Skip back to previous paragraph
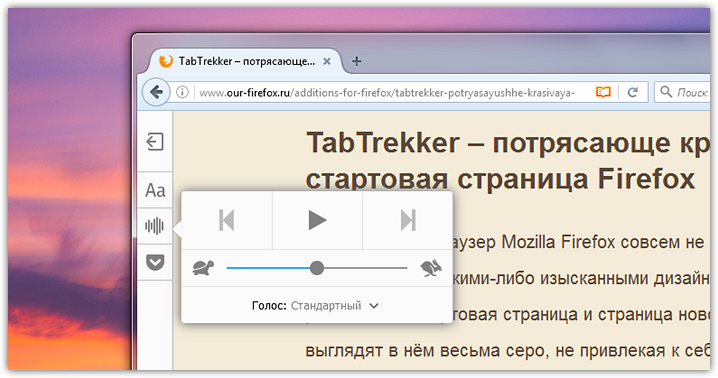Screen dimensions: 718x378 (227, 220)
